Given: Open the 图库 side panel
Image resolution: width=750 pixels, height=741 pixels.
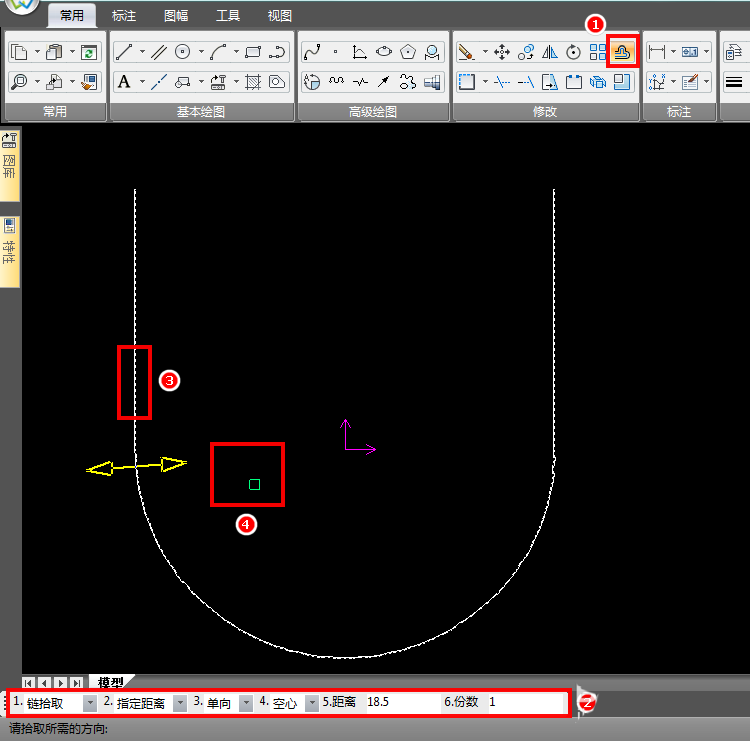Looking at the screenshot, I should pyautogui.click(x=10, y=164).
